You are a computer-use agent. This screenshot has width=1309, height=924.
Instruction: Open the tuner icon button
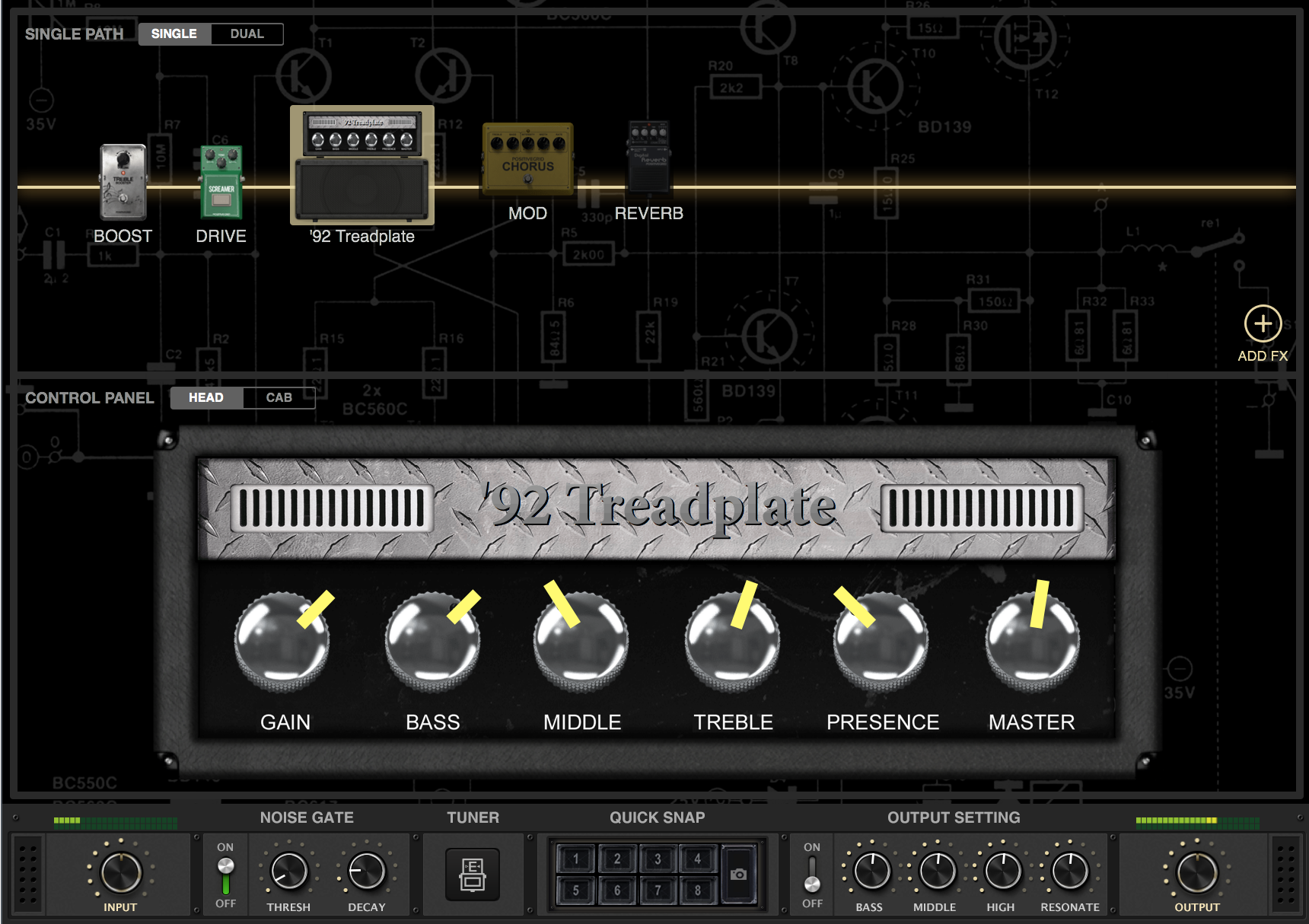pyautogui.click(x=473, y=874)
